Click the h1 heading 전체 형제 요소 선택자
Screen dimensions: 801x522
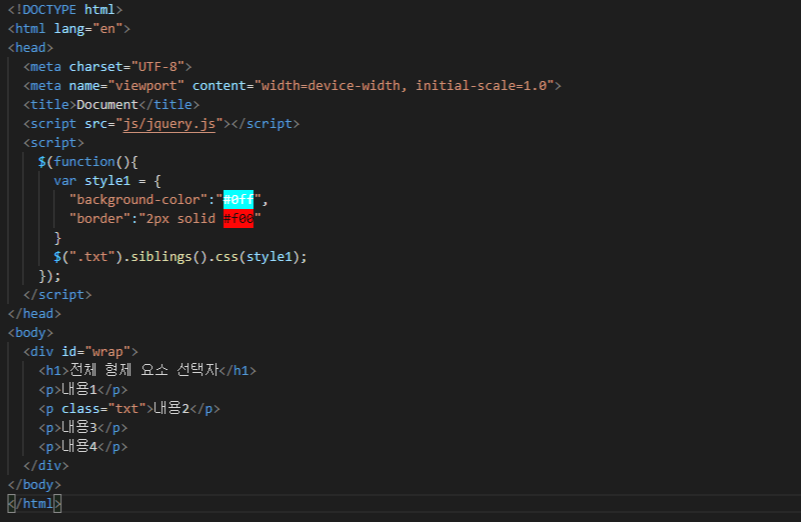(x=147, y=370)
